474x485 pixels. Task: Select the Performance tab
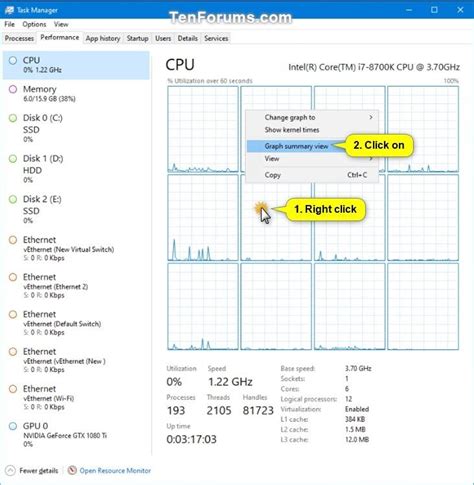click(x=60, y=37)
